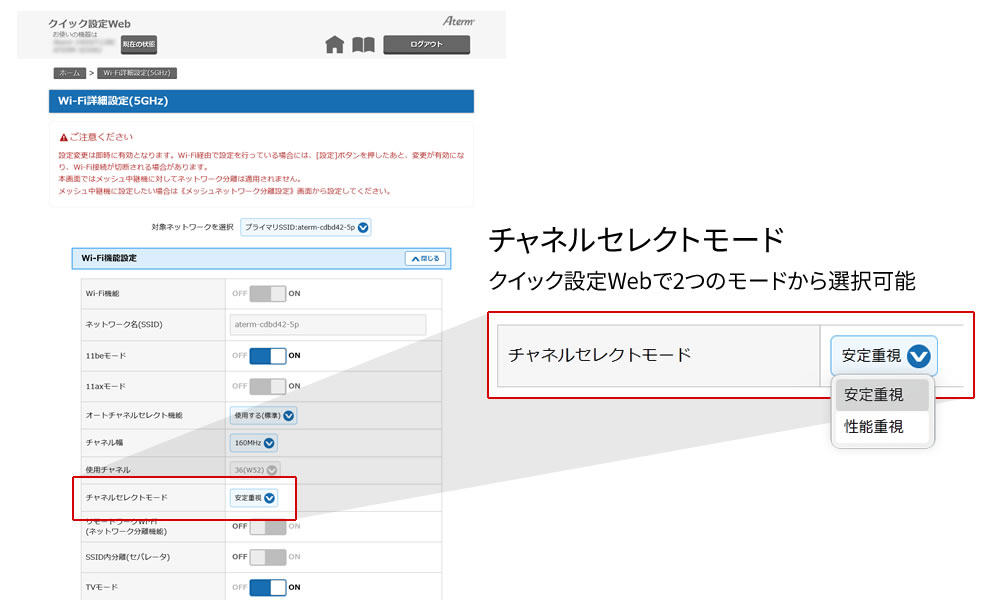Open the オートチャネルセレクト機能 dropdown
This screenshot has width=1000, height=600.
click(264, 415)
